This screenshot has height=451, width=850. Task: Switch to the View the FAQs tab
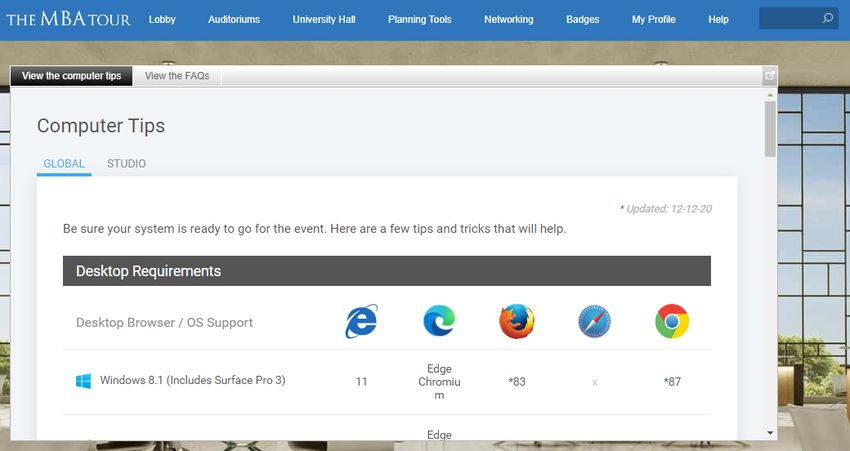177,76
